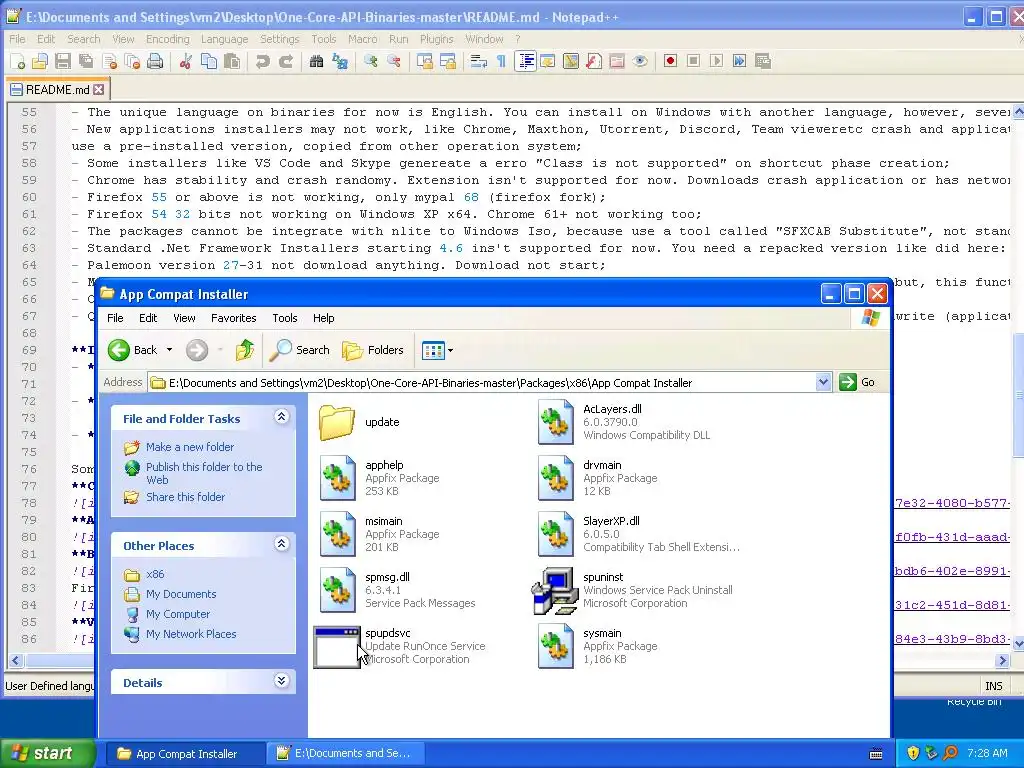Click the Save recorded macro icon
The height and width of the screenshot is (768, 1024).
point(762,61)
